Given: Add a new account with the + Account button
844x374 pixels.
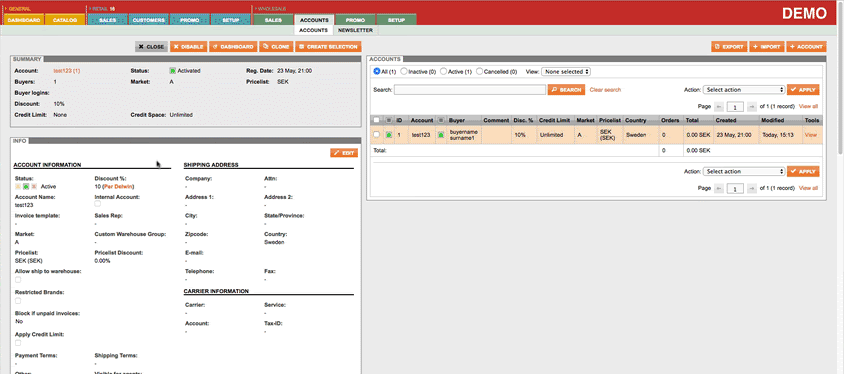Looking at the screenshot, I should pos(806,47).
